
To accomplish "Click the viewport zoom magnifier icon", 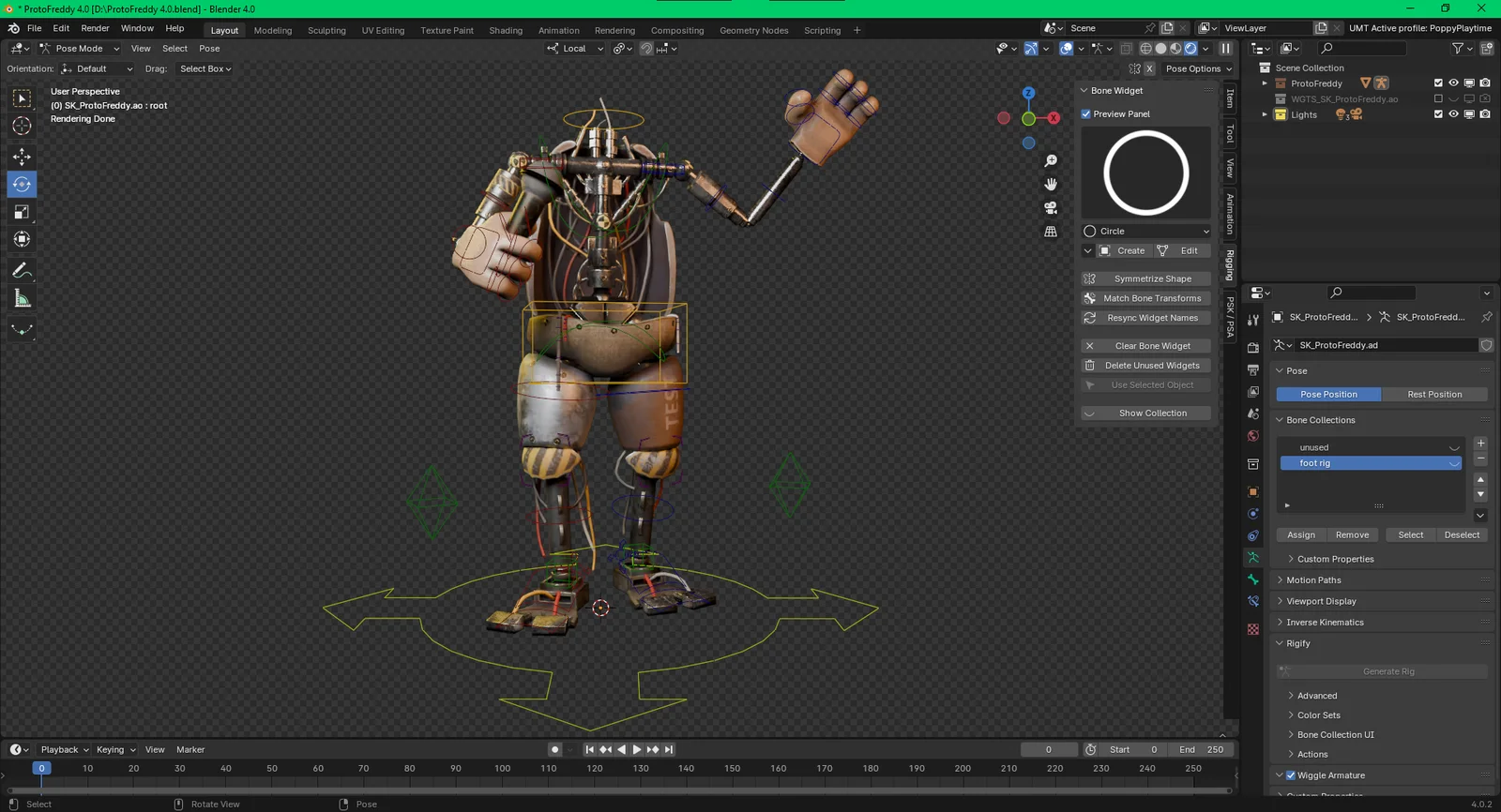I will pos(1051,161).
